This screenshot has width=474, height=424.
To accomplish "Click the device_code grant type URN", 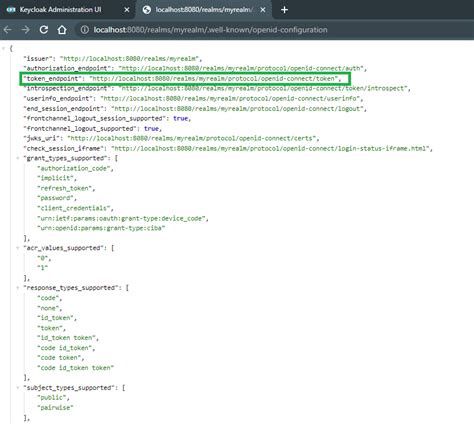I will [121, 219].
